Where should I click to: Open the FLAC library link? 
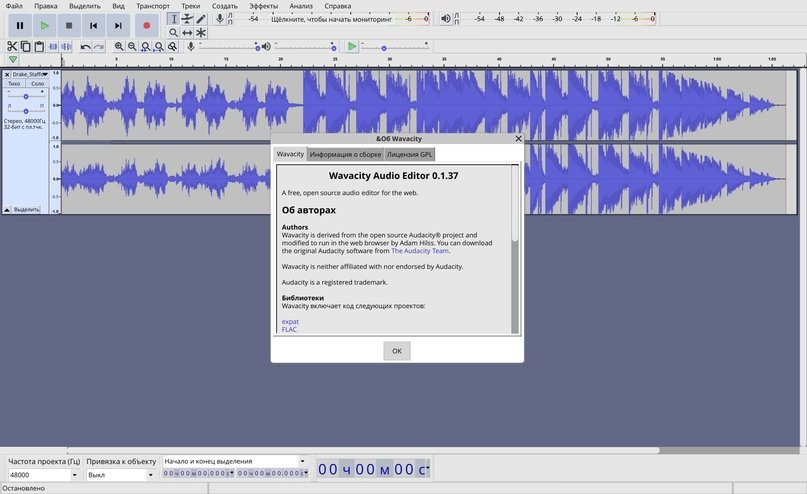click(289, 329)
